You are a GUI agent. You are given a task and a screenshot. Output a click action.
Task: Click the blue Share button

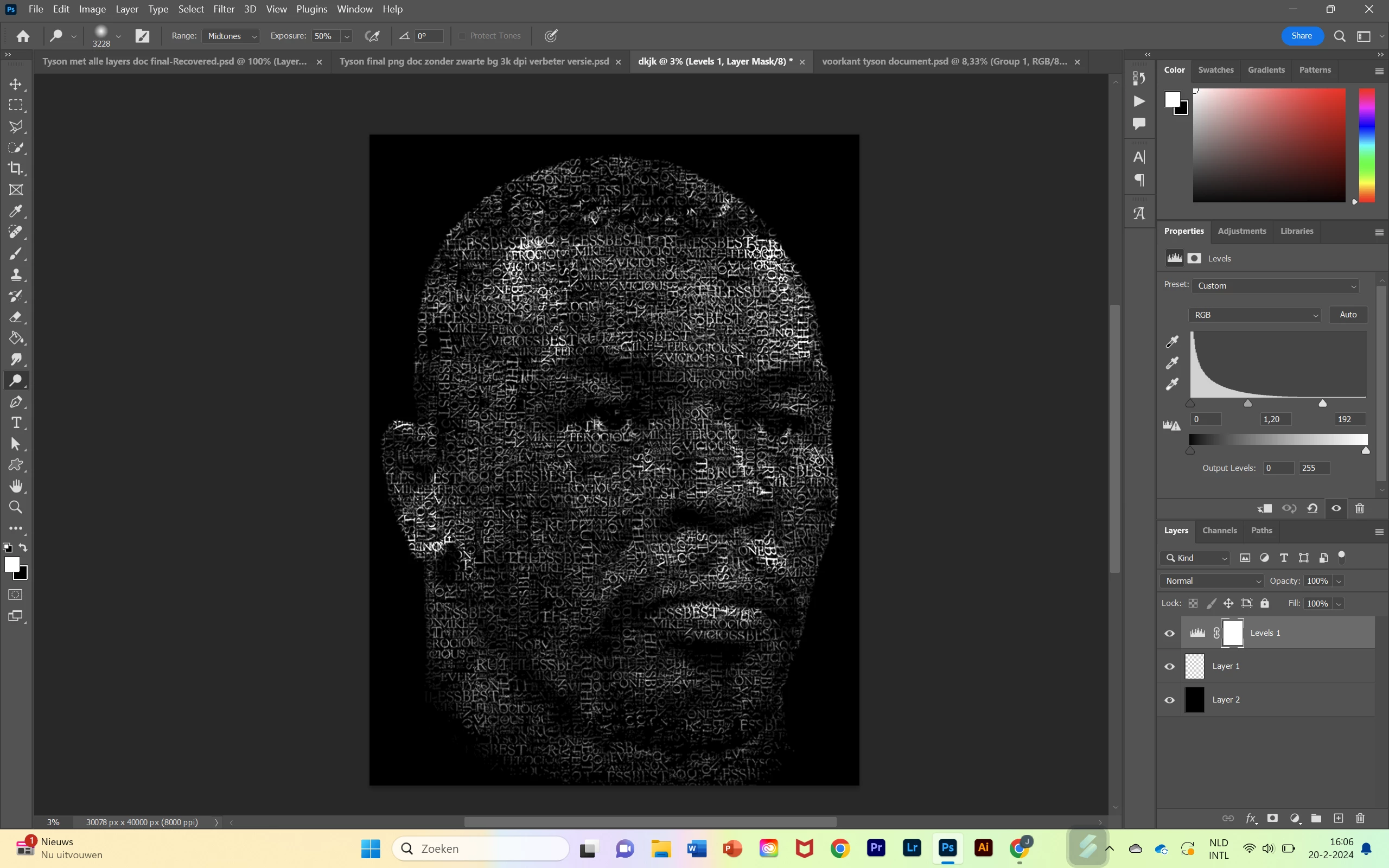coord(1302,36)
